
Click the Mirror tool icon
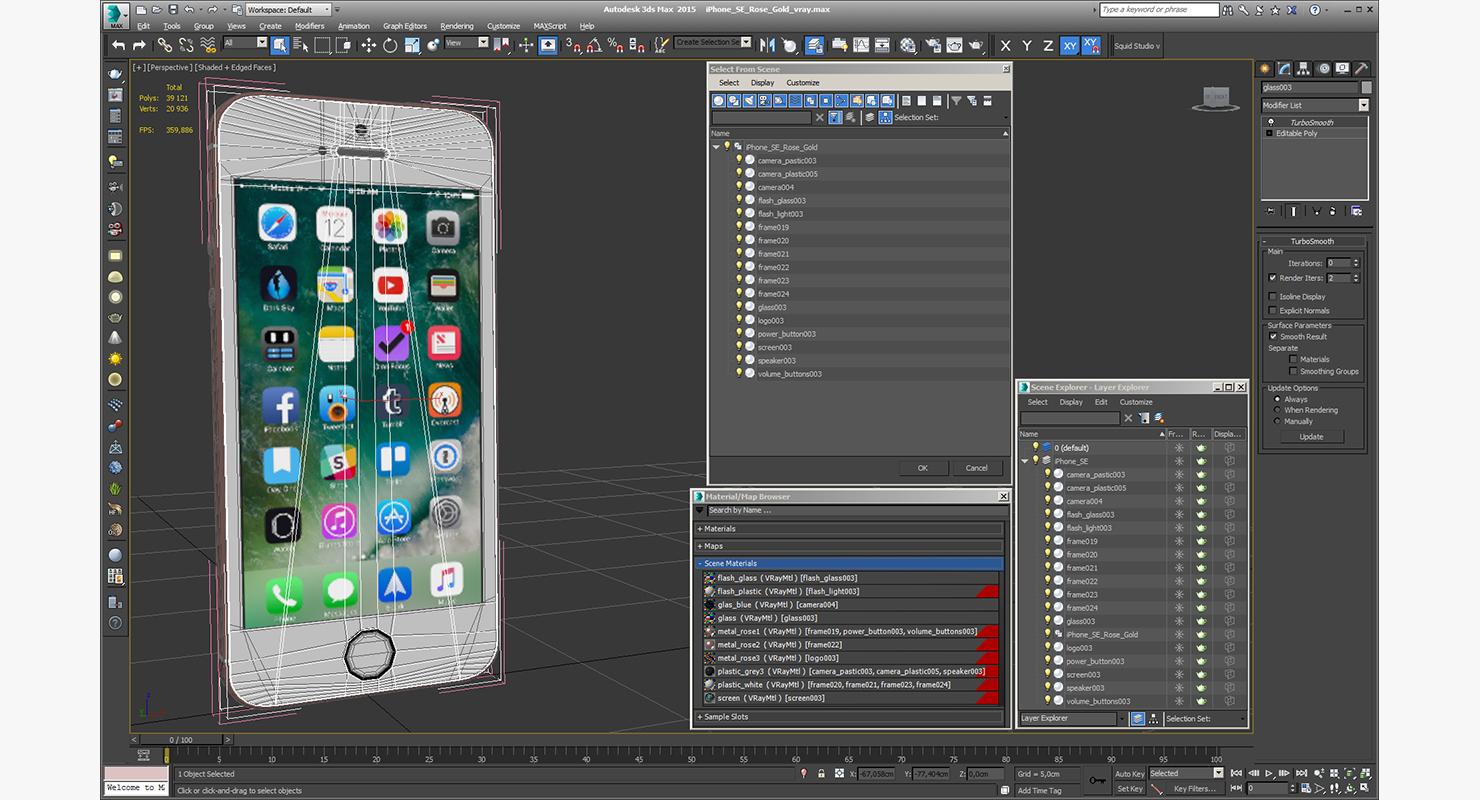click(768, 45)
